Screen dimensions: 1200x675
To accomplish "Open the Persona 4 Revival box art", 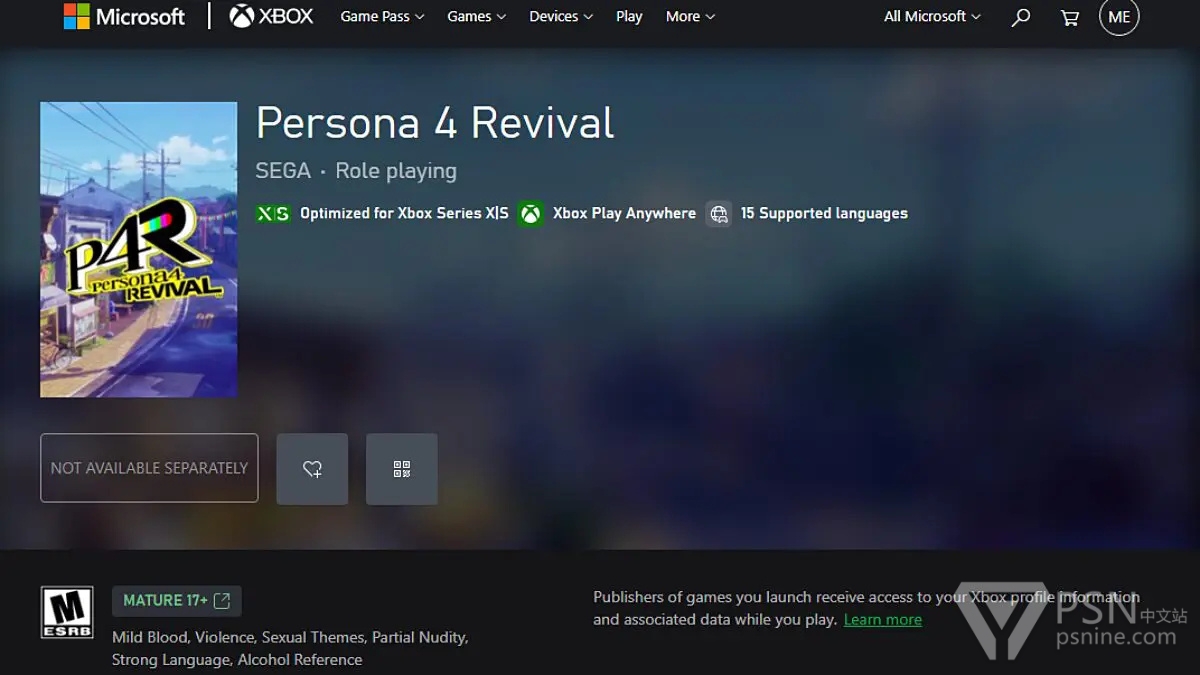I will (x=139, y=249).
